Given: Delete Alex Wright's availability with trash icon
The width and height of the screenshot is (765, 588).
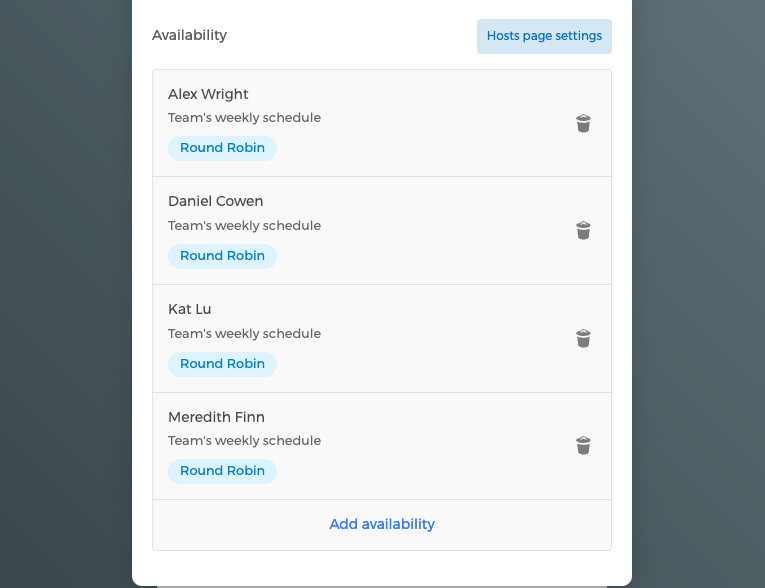Looking at the screenshot, I should coord(584,123).
